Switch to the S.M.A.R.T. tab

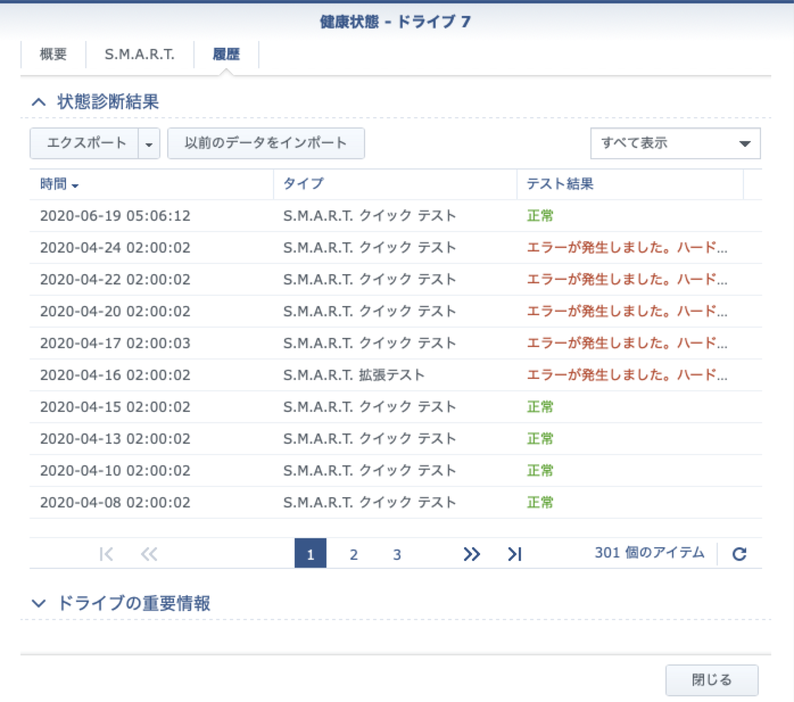(x=139, y=55)
